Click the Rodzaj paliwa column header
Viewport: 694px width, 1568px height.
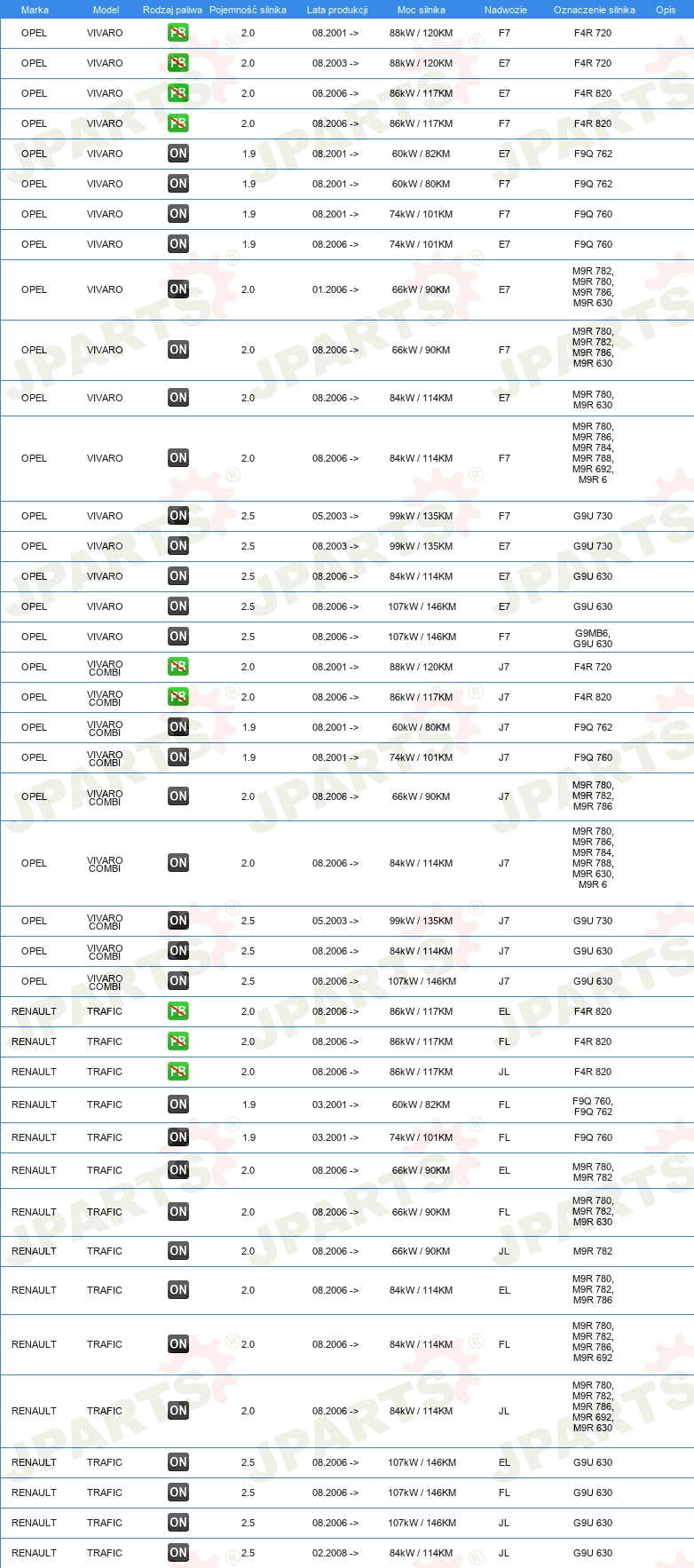click(172, 10)
